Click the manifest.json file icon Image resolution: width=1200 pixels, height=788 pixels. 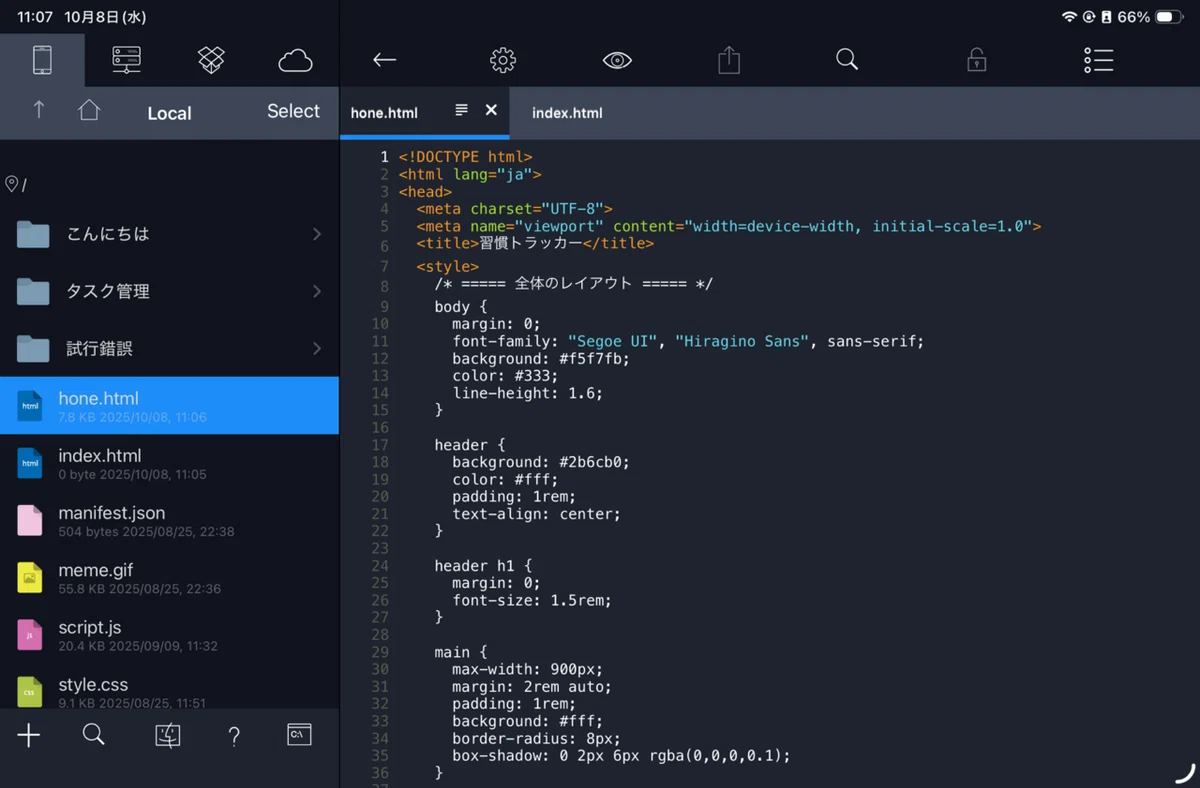[30, 520]
